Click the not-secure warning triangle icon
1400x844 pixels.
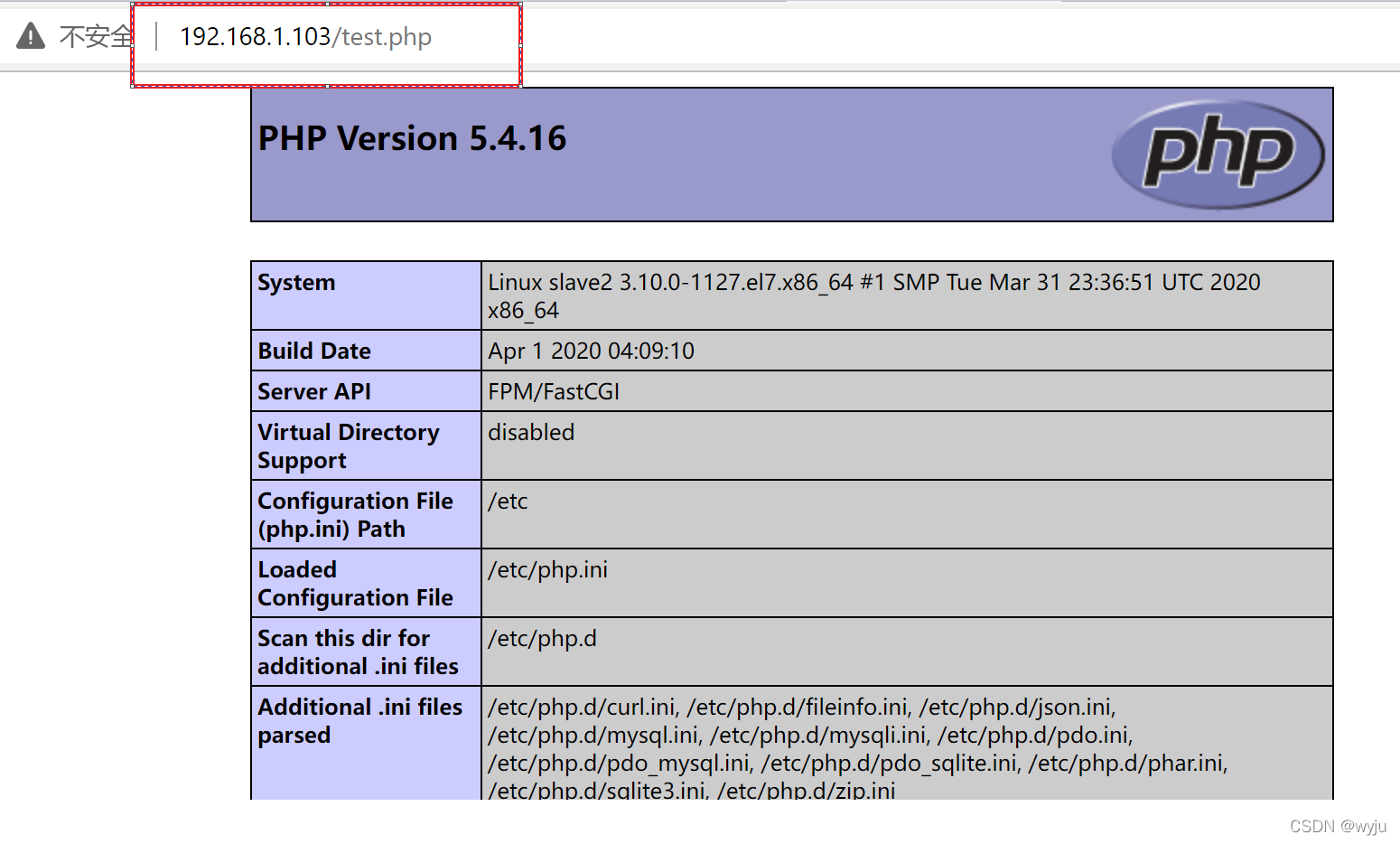[31, 36]
